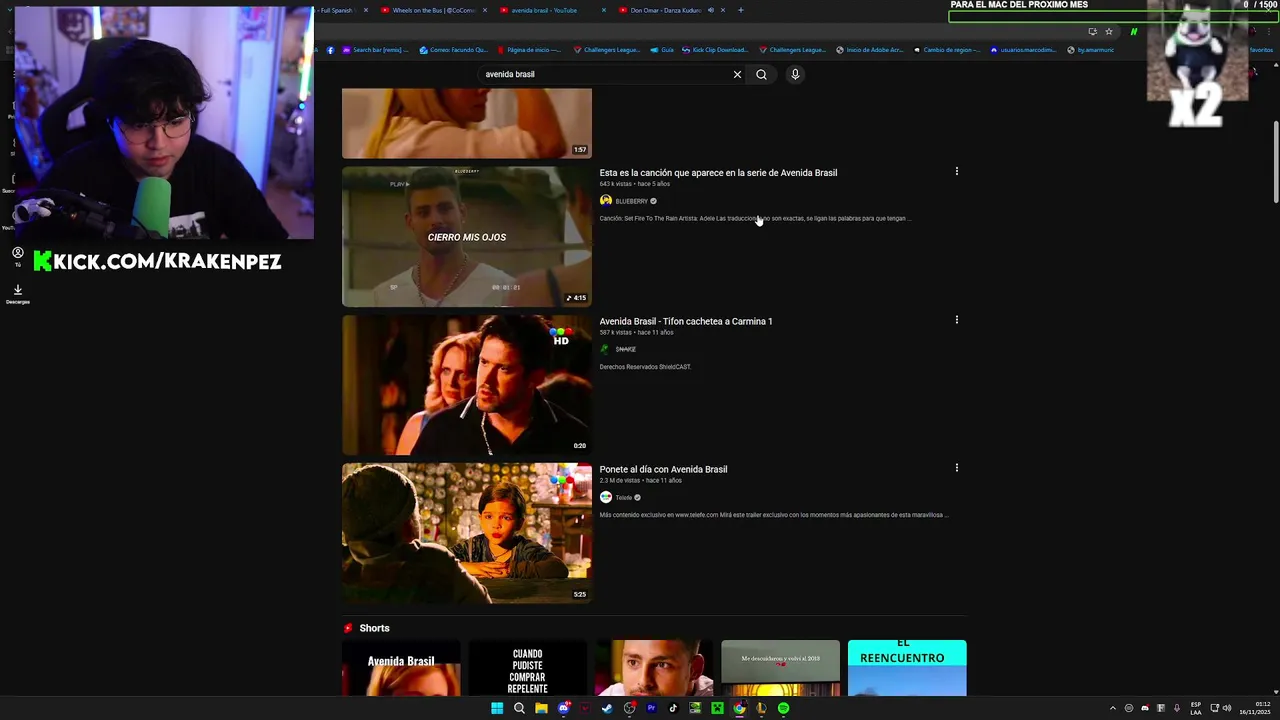Click the Descargas download sidebar icon
The width and height of the screenshot is (1280, 720).
[17, 292]
